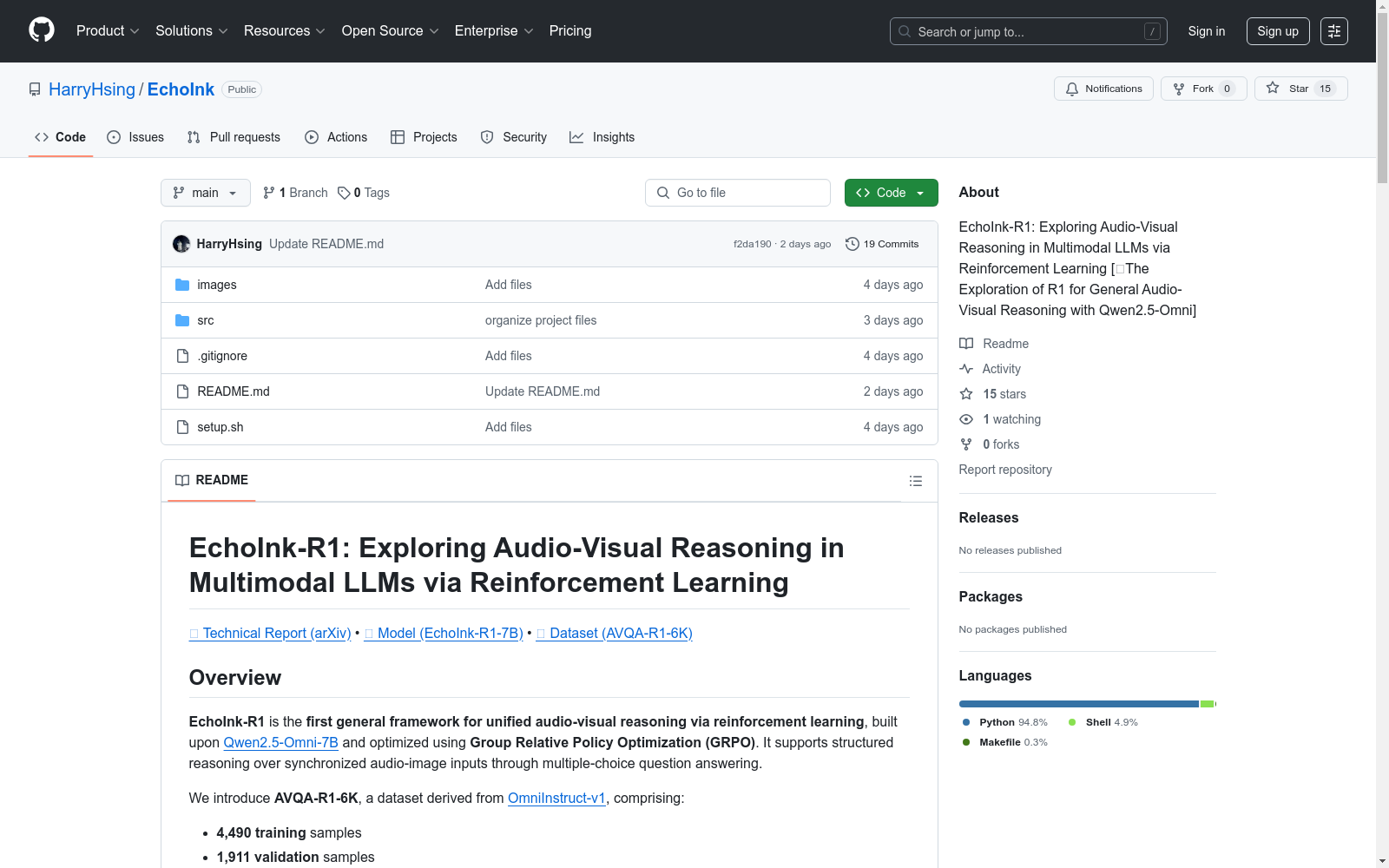Click the graph icon of Insights tab
1389x868 pixels.
point(576,137)
